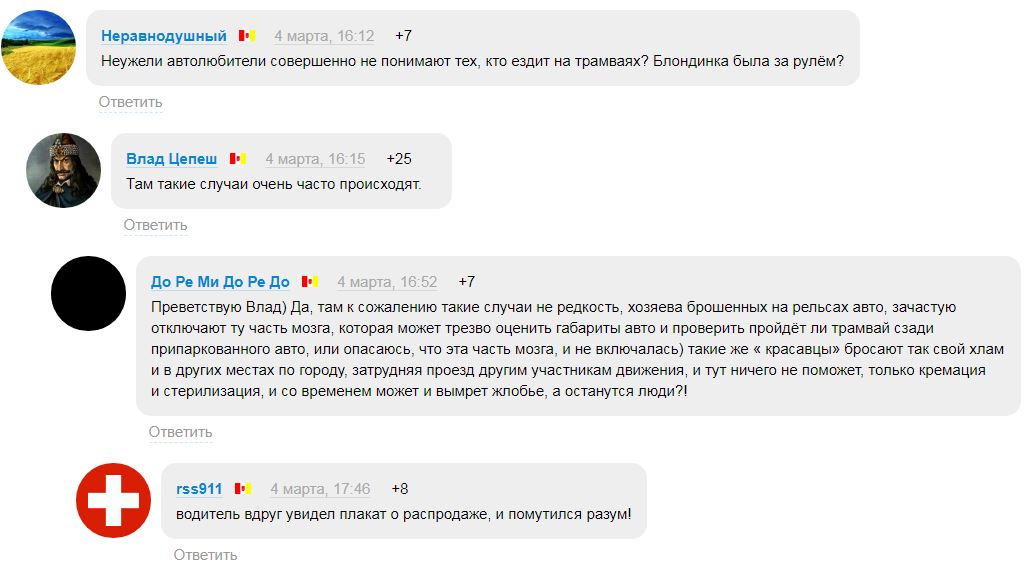The height and width of the screenshot is (565, 1033).
Task: Reply to the rss911 comment
Action: [205, 554]
